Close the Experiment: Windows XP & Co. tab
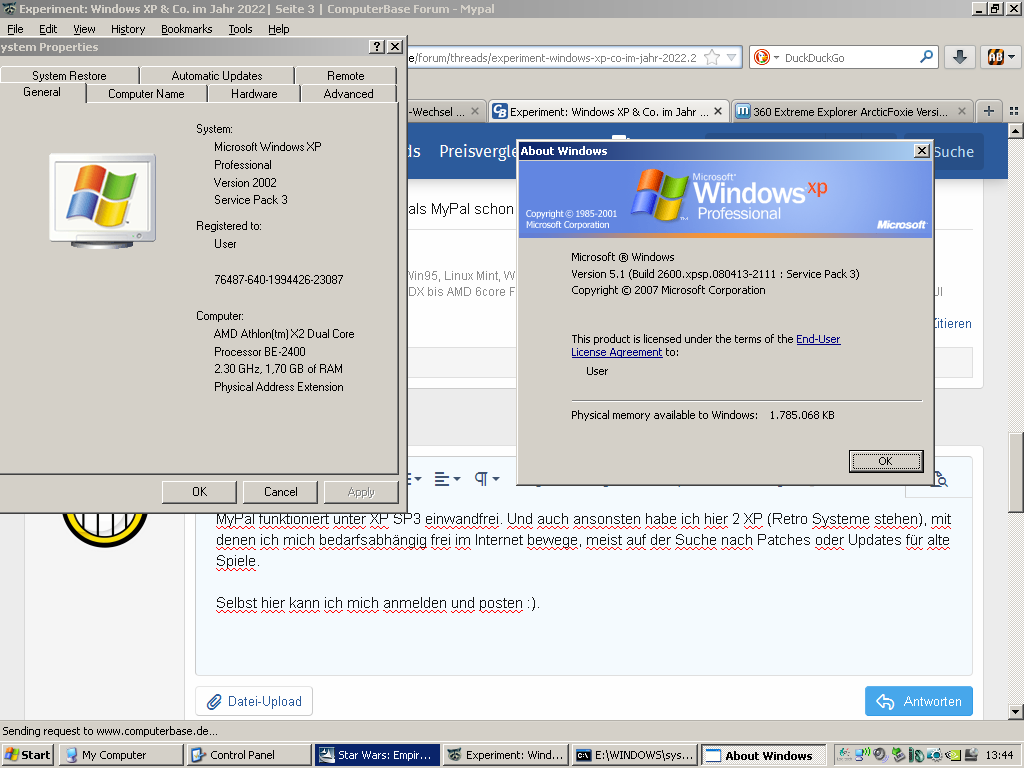This screenshot has height=768, width=1024. click(x=718, y=111)
